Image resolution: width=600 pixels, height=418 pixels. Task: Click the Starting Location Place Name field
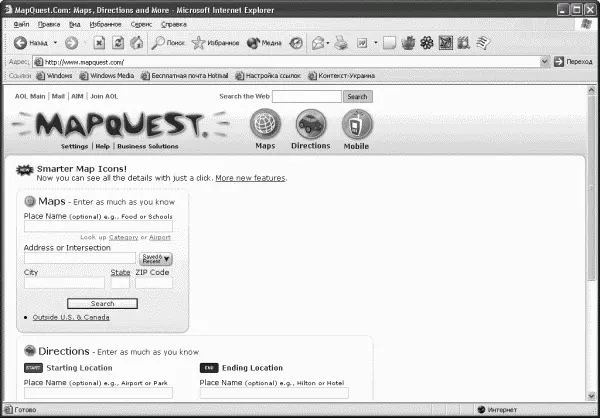pos(98,393)
